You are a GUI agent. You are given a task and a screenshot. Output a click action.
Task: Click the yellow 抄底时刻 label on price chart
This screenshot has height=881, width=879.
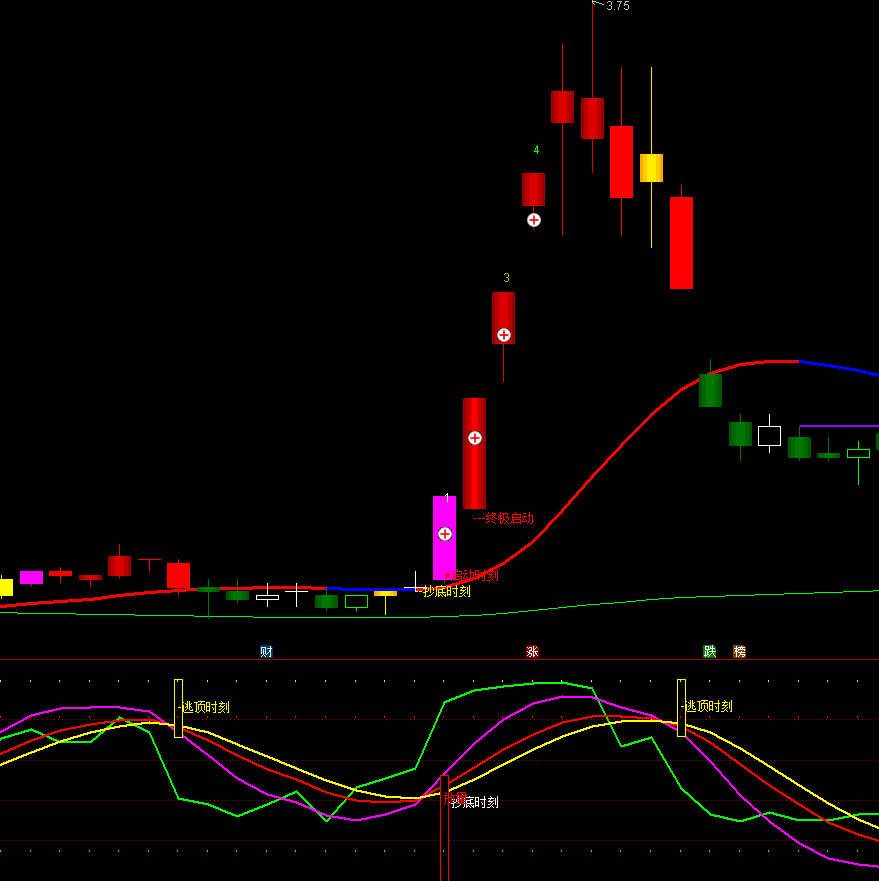click(x=447, y=591)
